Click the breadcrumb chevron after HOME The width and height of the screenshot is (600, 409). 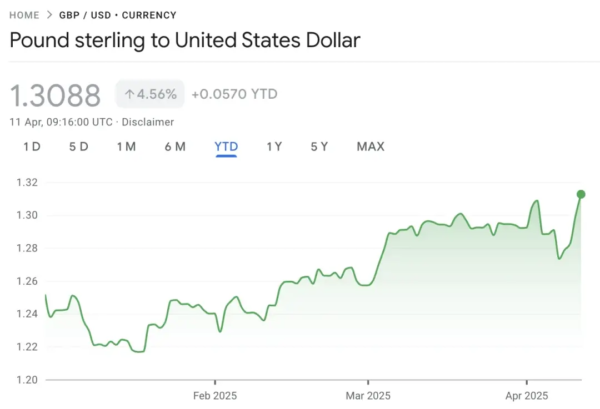click(49, 15)
